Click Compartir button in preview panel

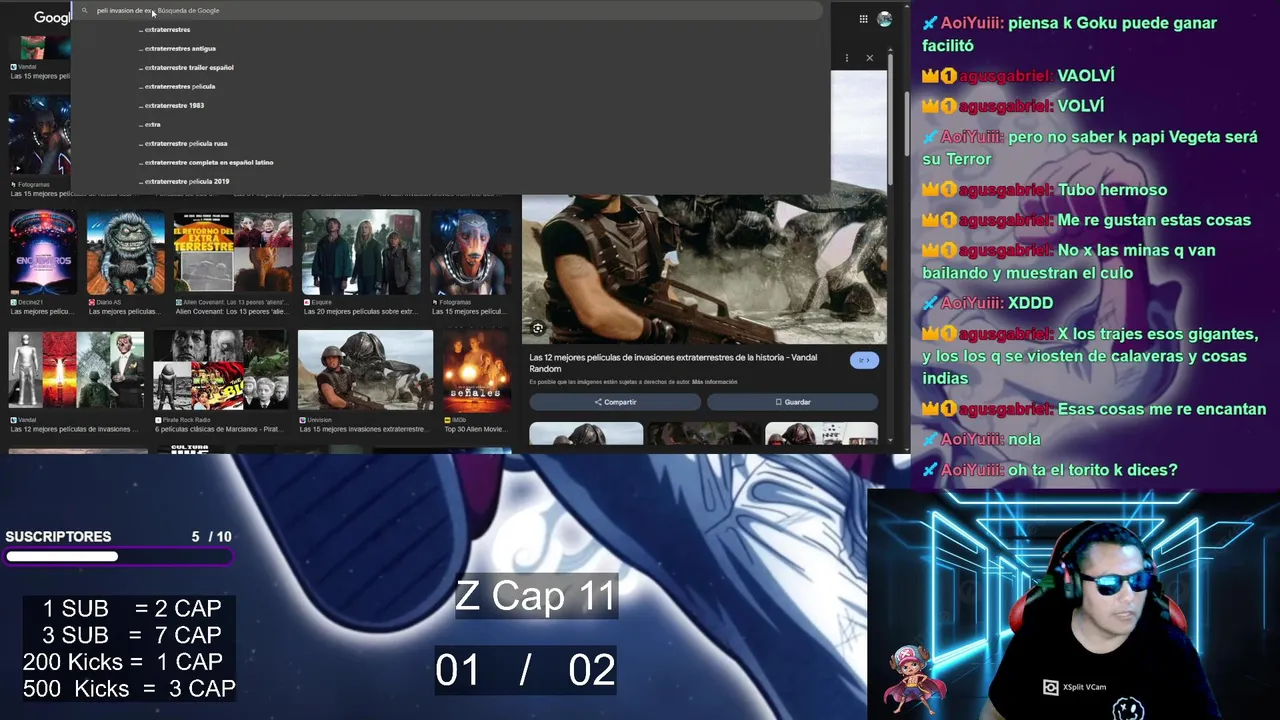(x=615, y=402)
